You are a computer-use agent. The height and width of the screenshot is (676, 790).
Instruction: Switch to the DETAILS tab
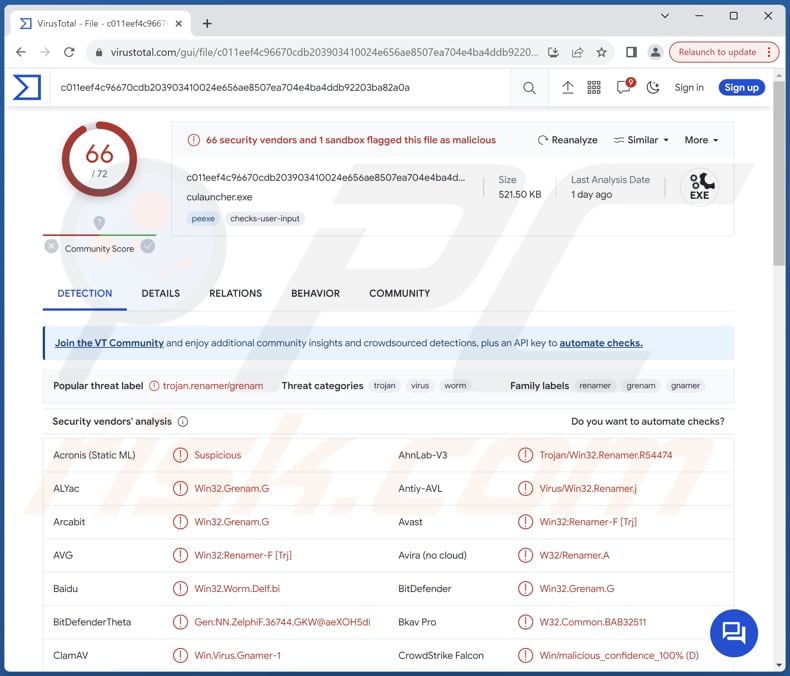point(161,293)
